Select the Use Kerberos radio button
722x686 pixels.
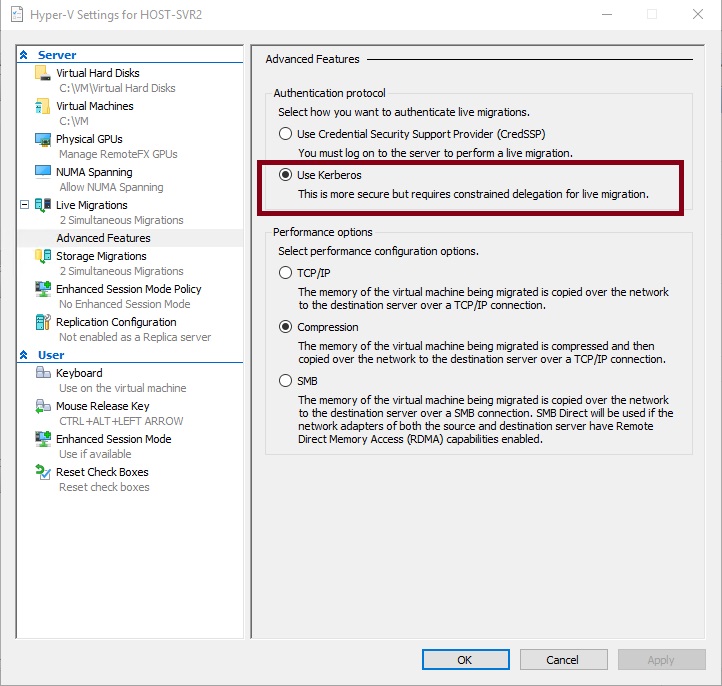click(286, 175)
